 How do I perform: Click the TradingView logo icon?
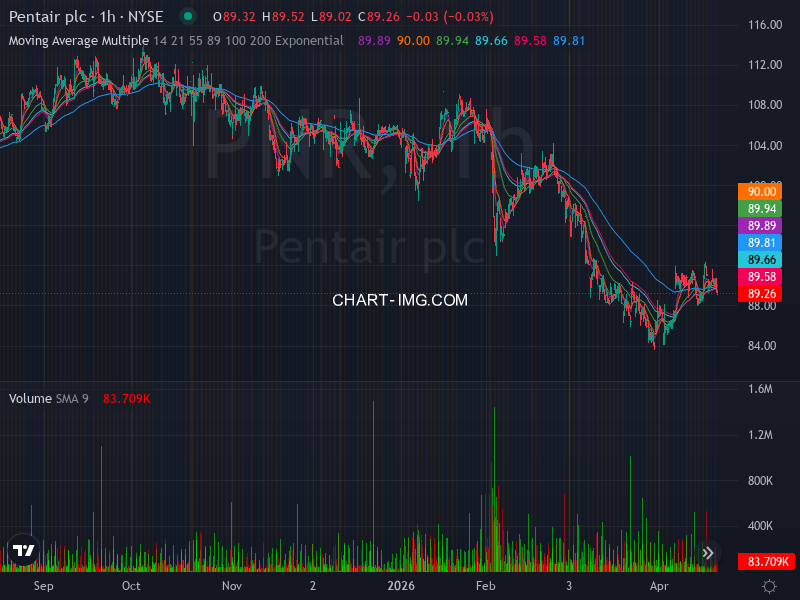coord(23,550)
